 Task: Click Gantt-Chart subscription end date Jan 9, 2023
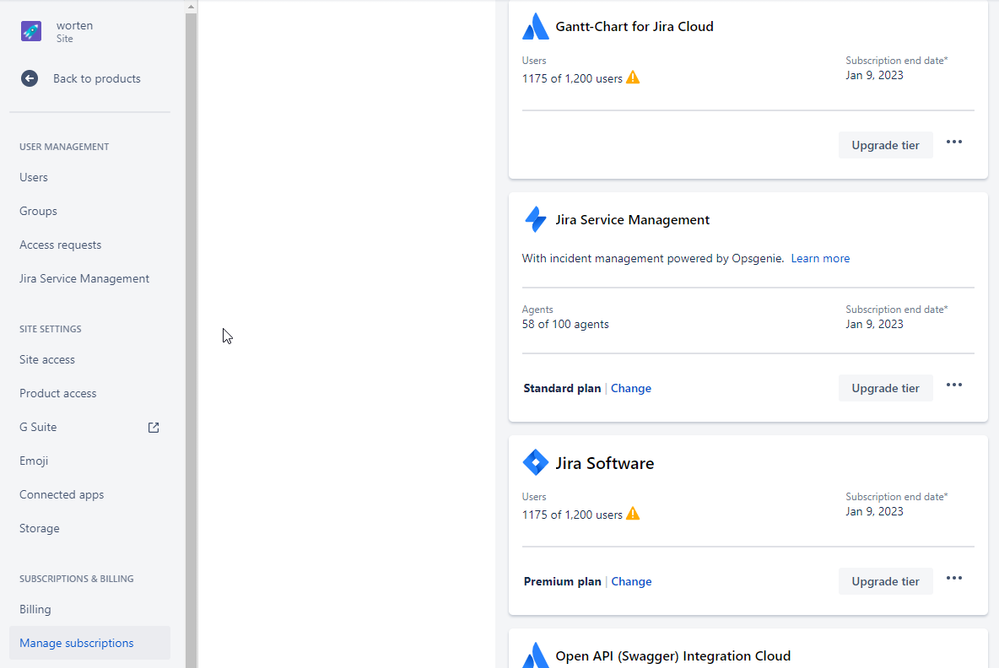[x=874, y=75]
